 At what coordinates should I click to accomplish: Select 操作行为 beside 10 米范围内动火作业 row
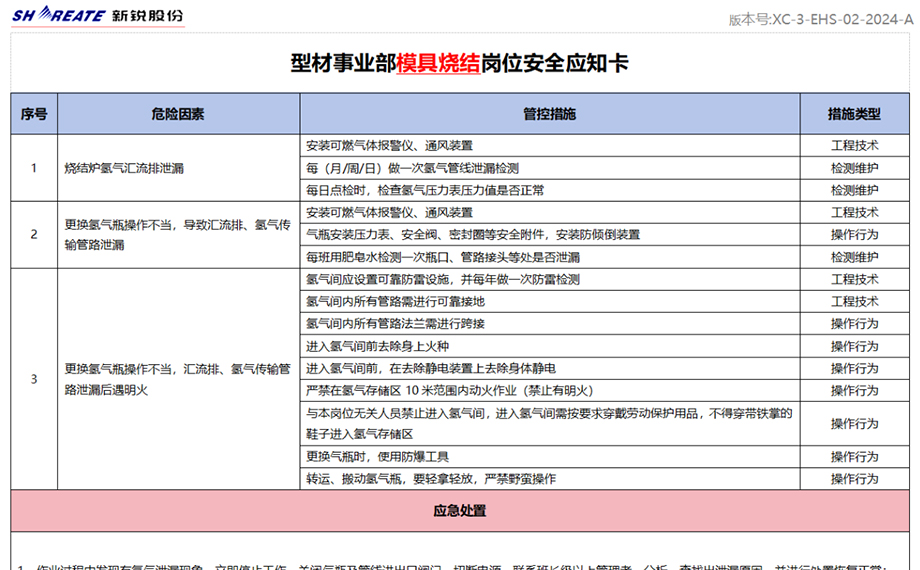pos(854,391)
